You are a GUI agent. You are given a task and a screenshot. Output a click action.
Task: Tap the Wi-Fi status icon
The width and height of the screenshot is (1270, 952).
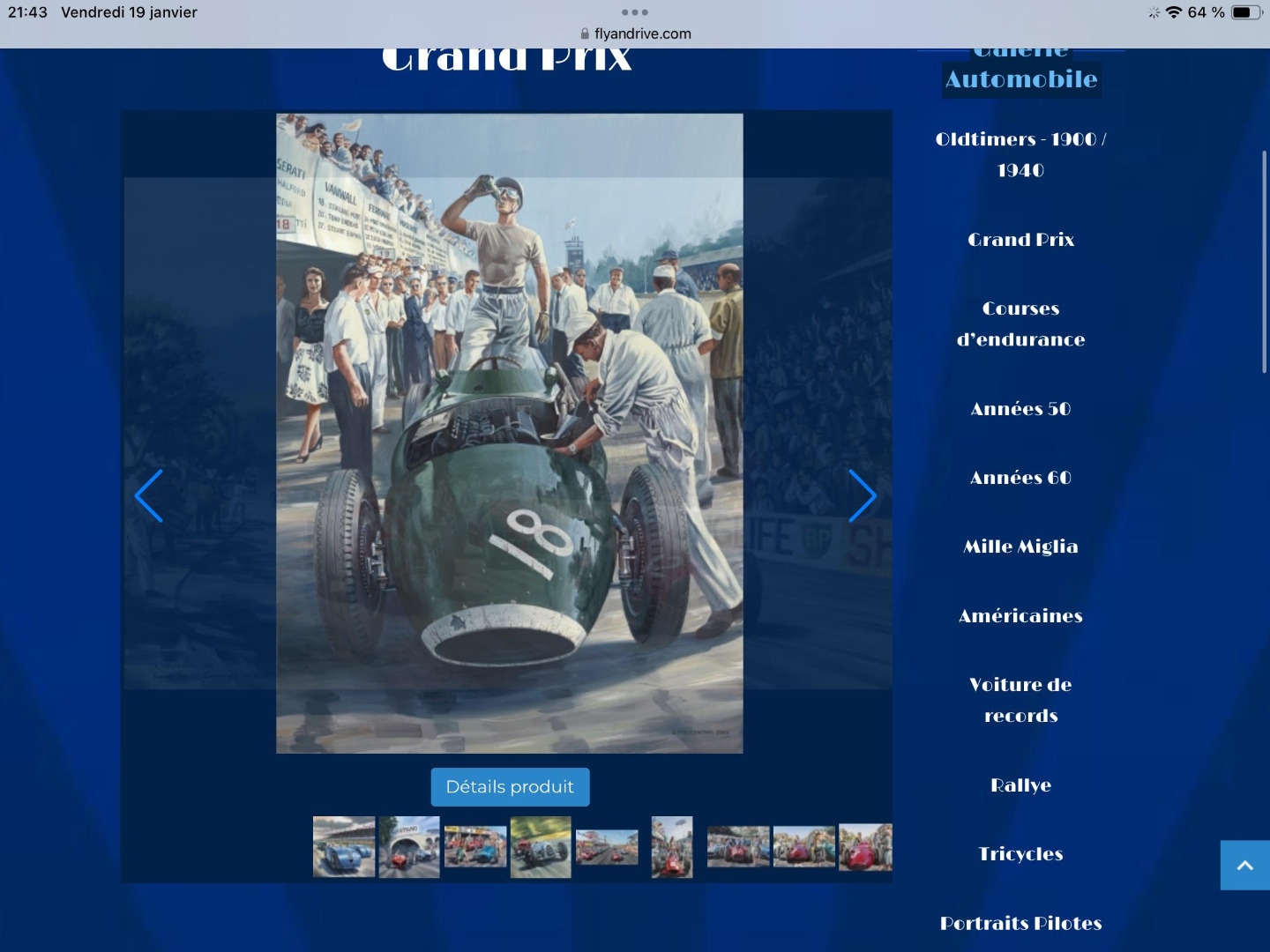coord(1174,12)
